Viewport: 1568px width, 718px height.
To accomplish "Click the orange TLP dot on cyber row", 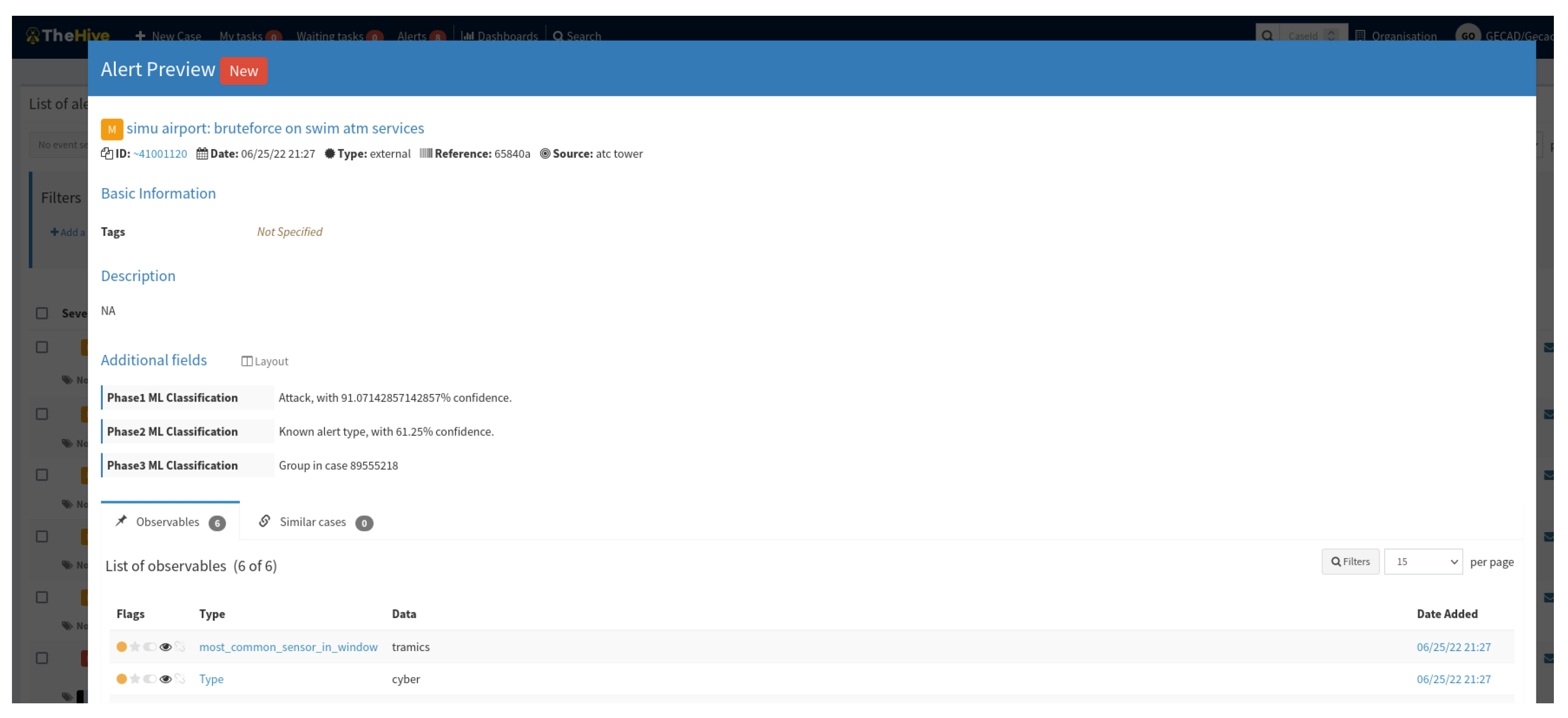I will point(122,679).
